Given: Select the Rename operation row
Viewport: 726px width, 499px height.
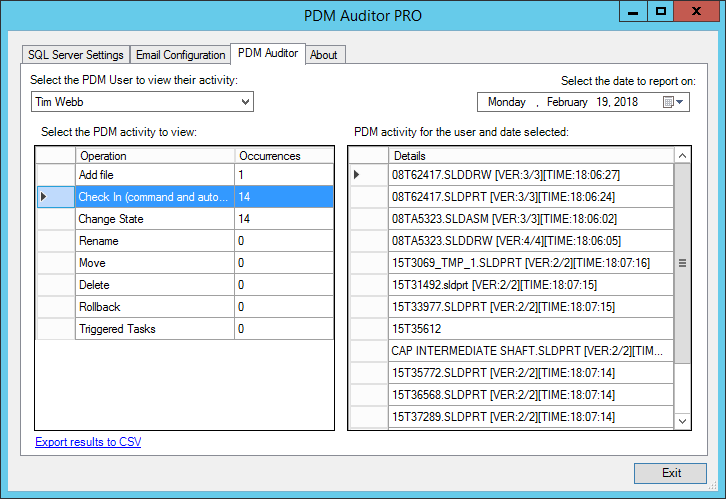Looking at the screenshot, I should click(x=185, y=241).
